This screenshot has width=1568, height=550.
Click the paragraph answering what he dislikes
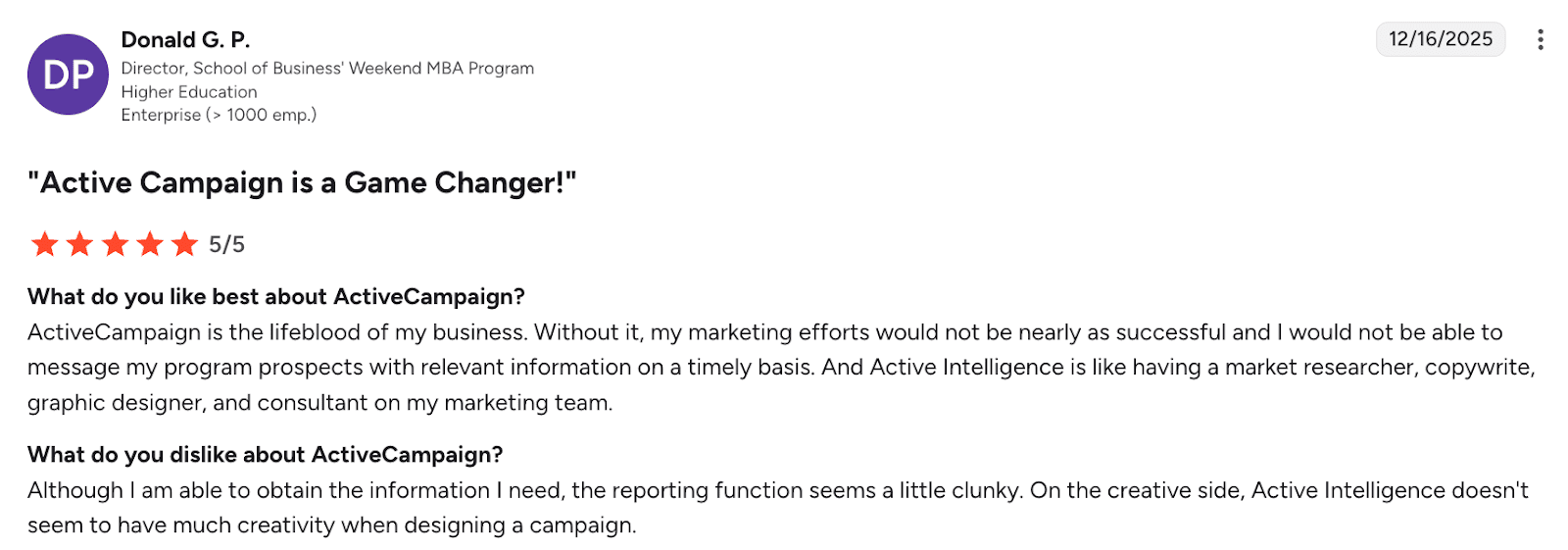click(764, 508)
